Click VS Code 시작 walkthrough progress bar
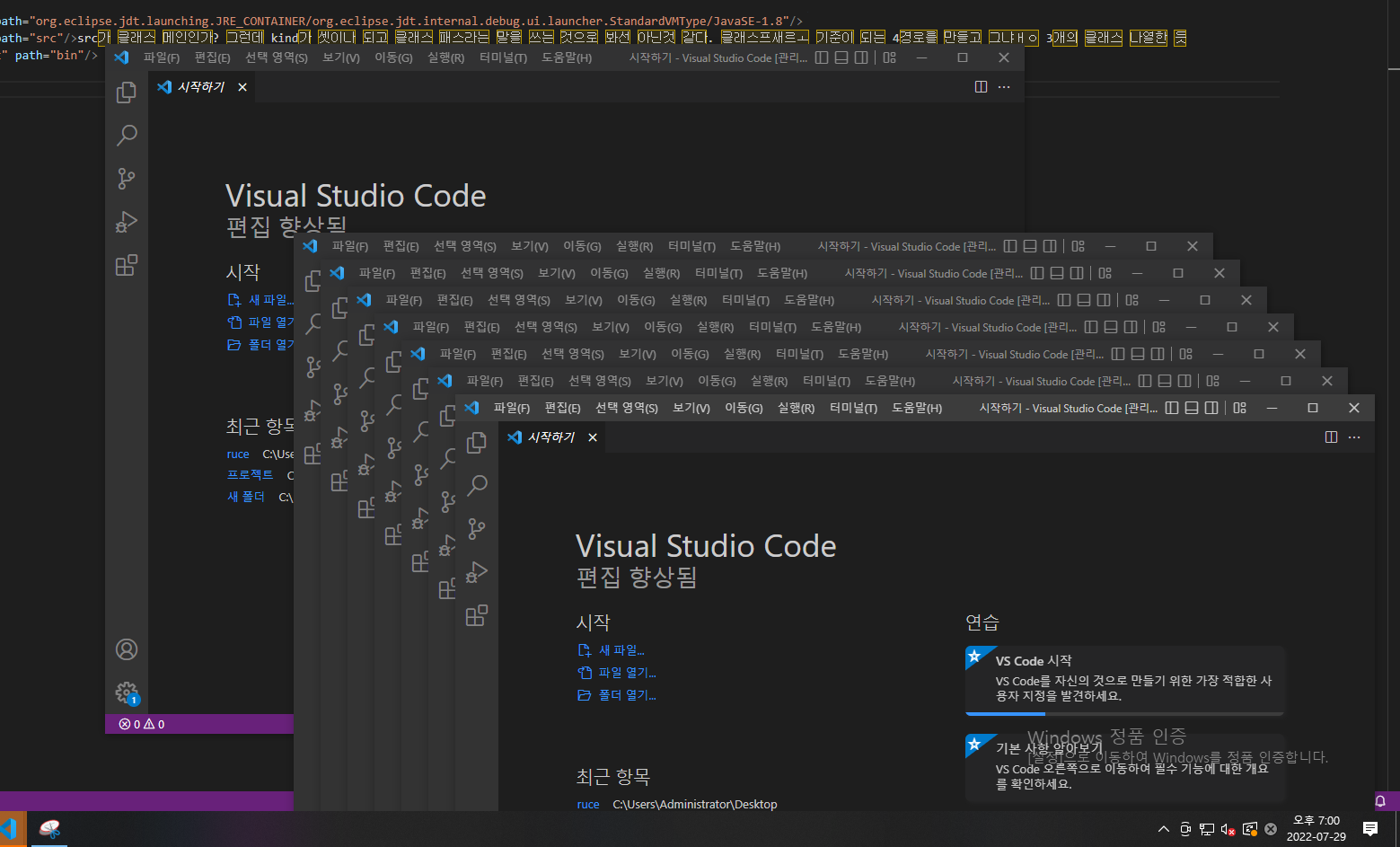The image size is (1400, 847). [x=1125, y=714]
